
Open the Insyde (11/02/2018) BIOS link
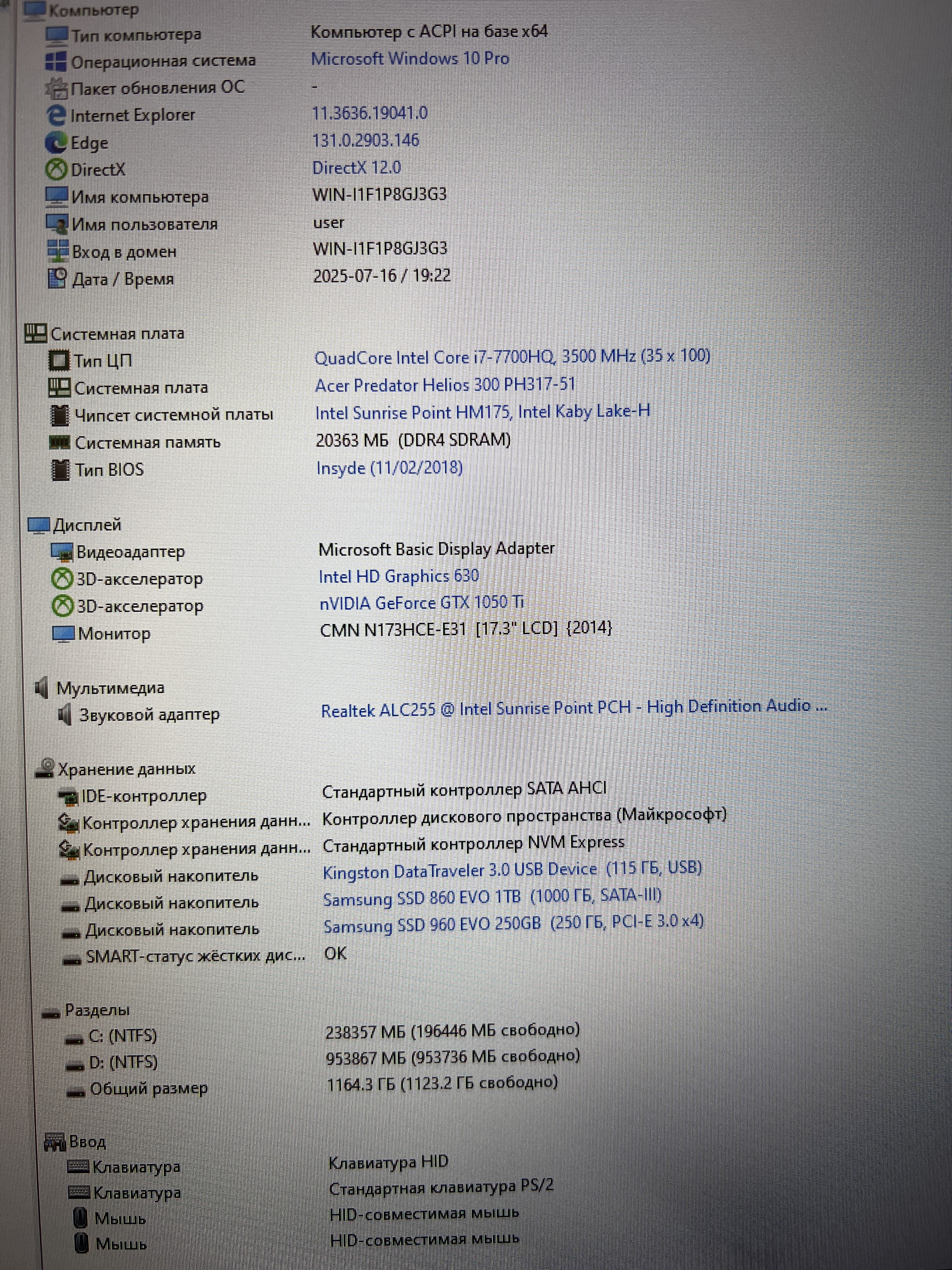click(389, 468)
